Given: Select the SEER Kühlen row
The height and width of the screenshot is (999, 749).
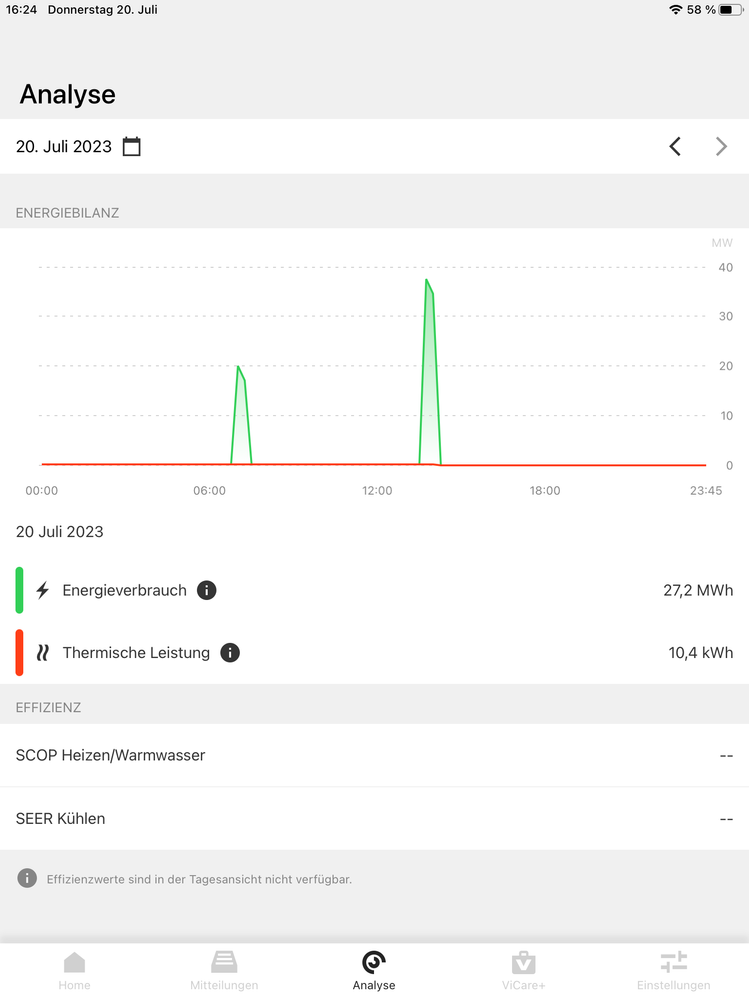Looking at the screenshot, I should pyautogui.click(x=374, y=818).
